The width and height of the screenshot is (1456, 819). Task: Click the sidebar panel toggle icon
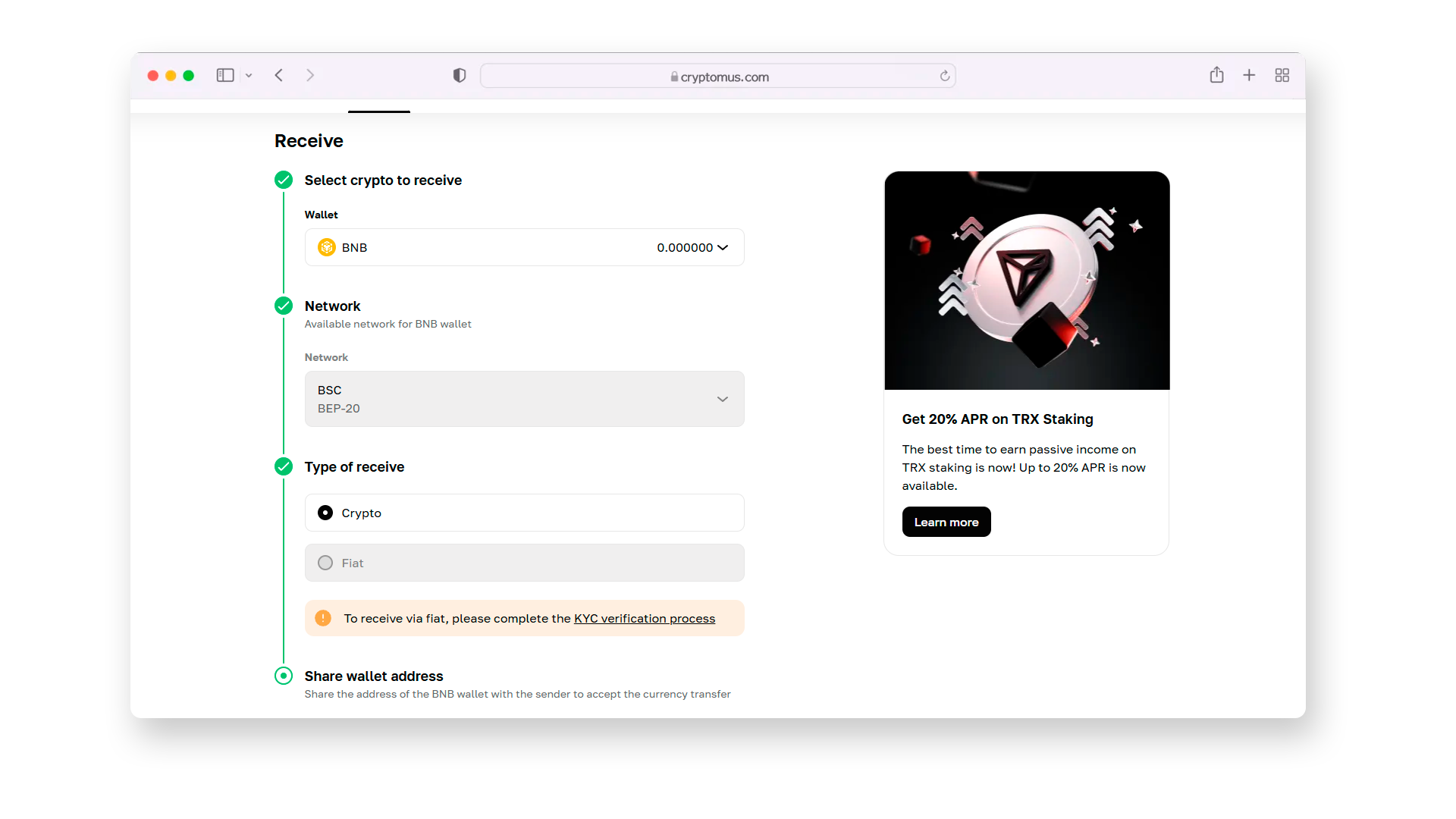[225, 75]
